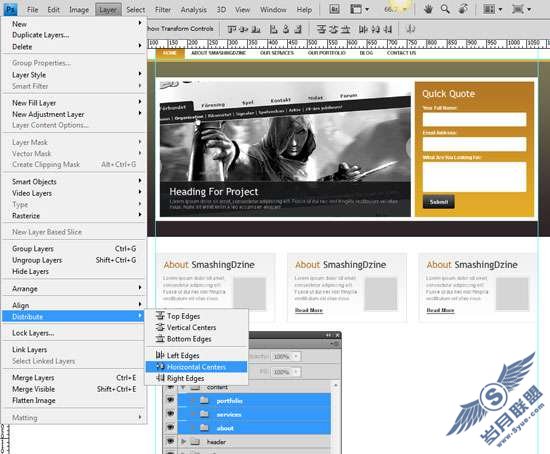Expand the header layer group
Viewport: 550px width, 454px height.
pyautogui.click(x=183, y=441)
